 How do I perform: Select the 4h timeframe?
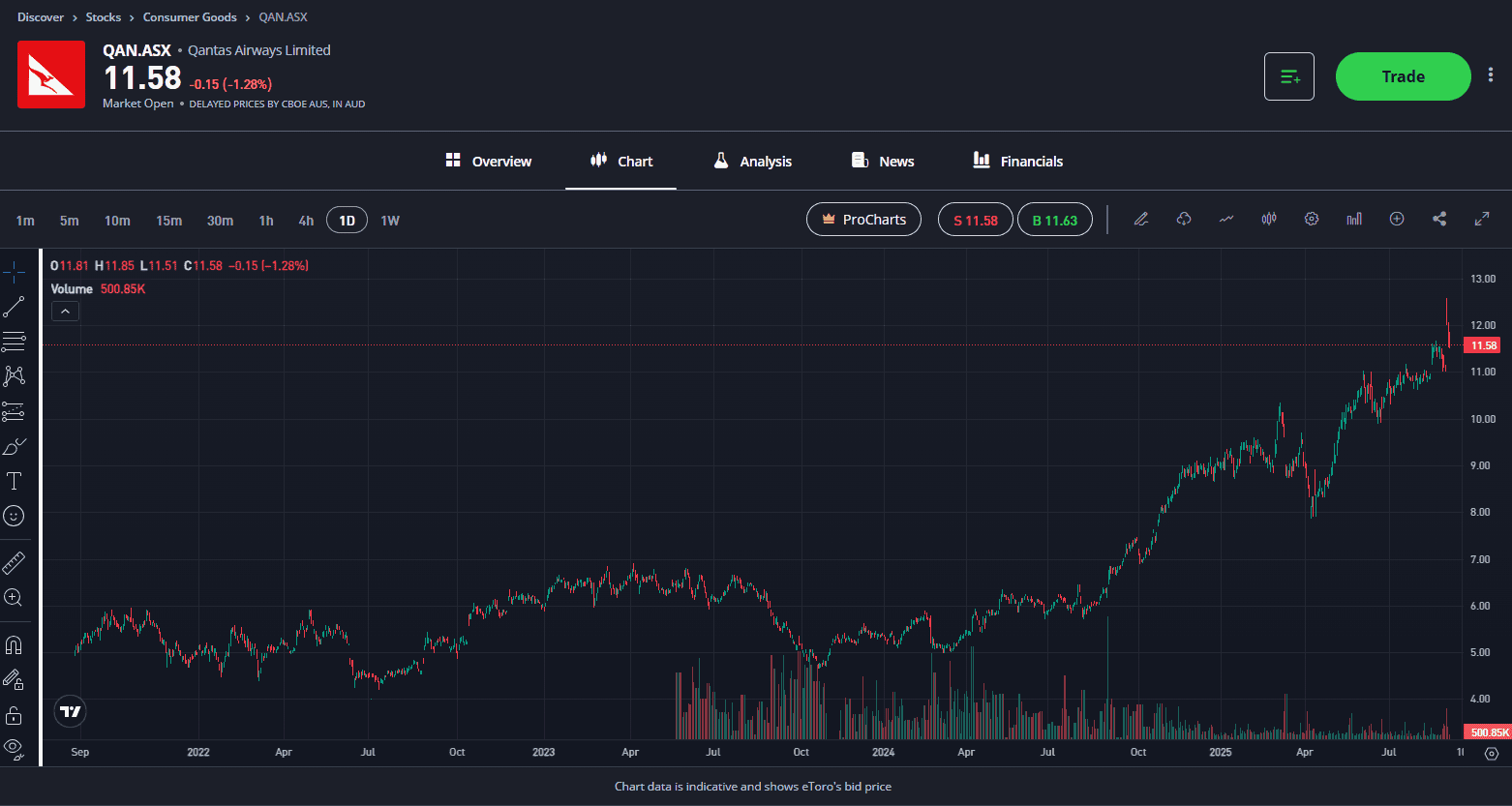point(306,221)
